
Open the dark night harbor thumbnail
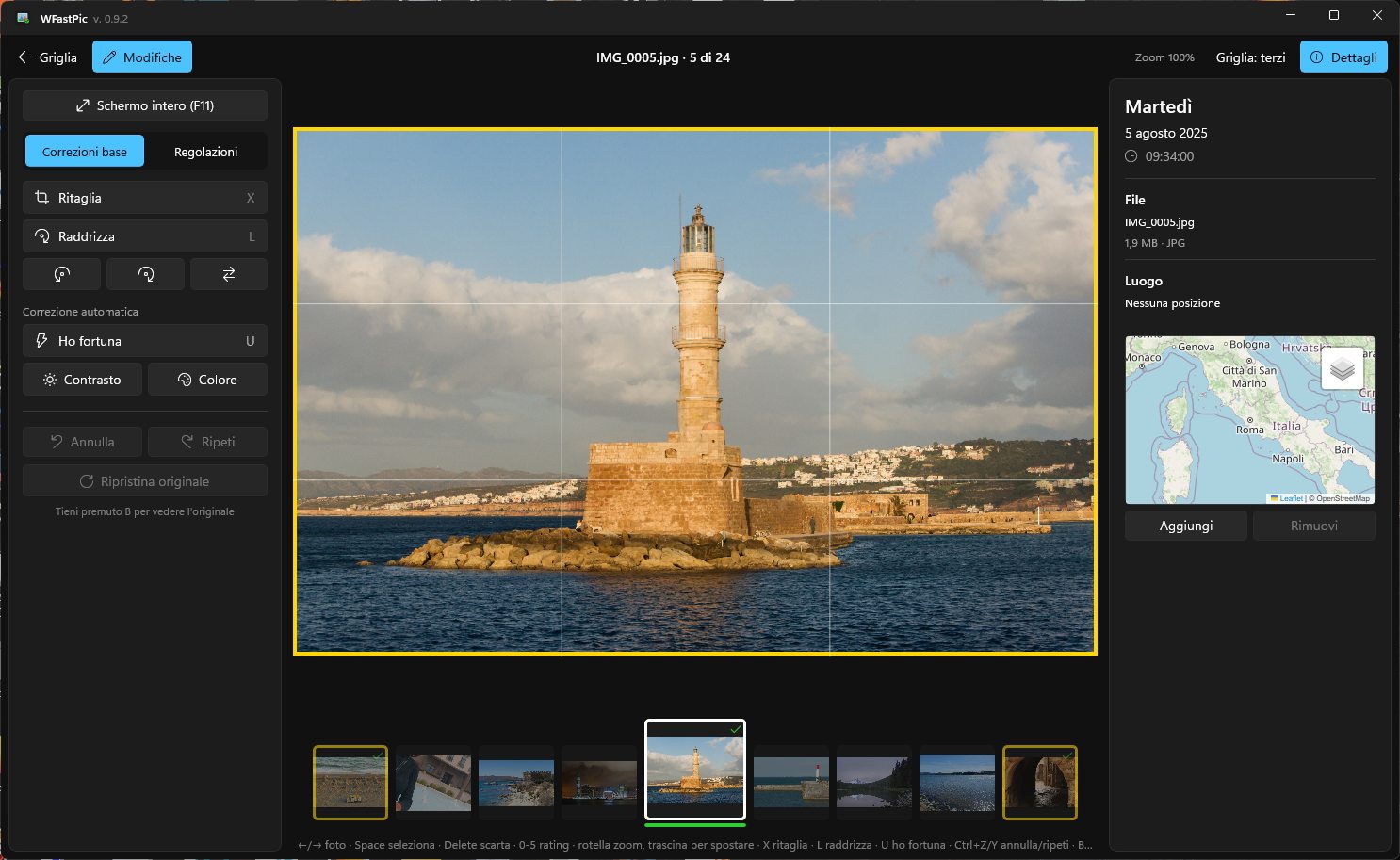pyautogui.click(x=599, y=783)
